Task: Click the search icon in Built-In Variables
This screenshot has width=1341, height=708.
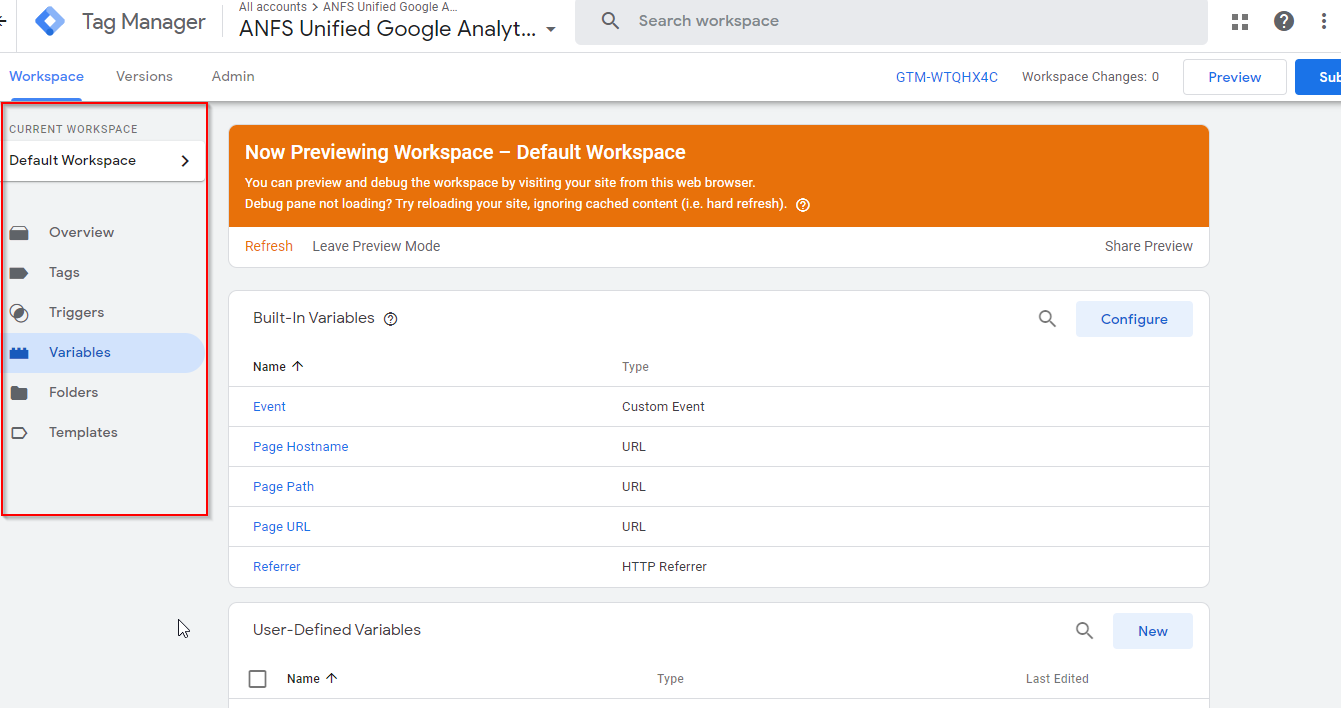Action: tap(1047, 318)
